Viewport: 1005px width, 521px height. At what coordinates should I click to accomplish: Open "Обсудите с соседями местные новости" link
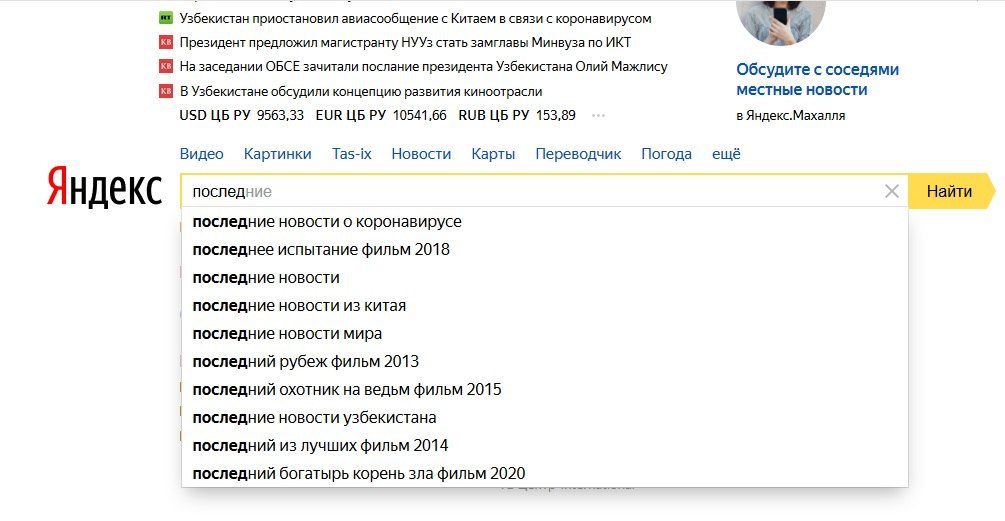click(817, 79)
